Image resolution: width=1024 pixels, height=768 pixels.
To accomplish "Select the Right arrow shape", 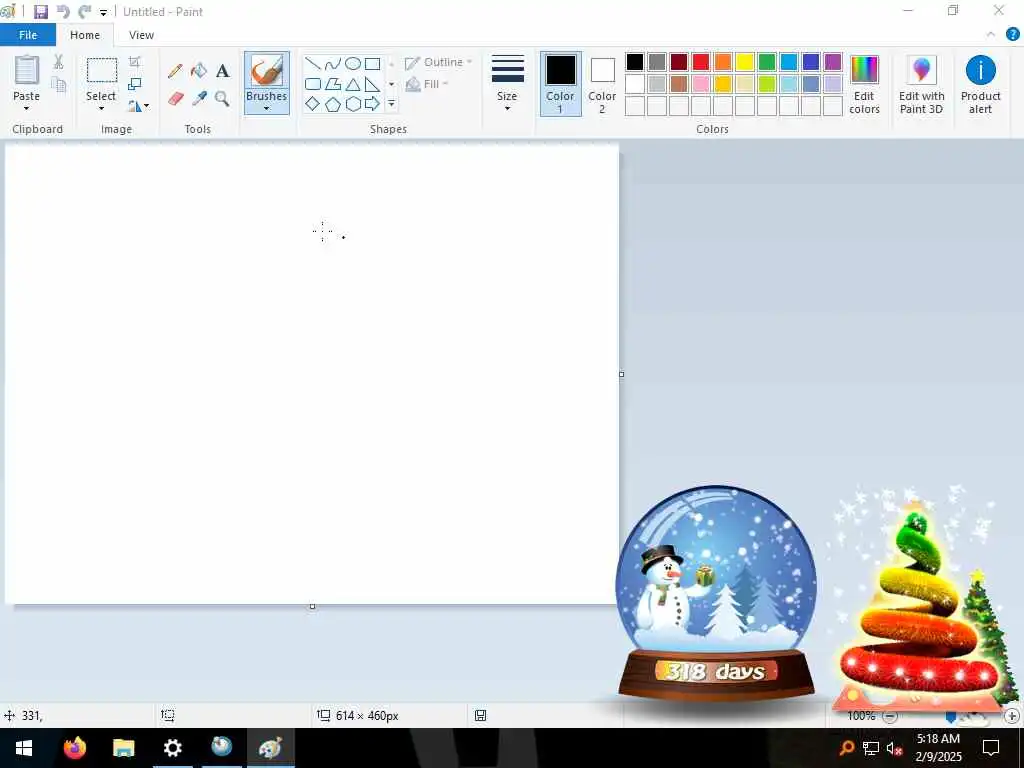I will [x=372, y=104].
